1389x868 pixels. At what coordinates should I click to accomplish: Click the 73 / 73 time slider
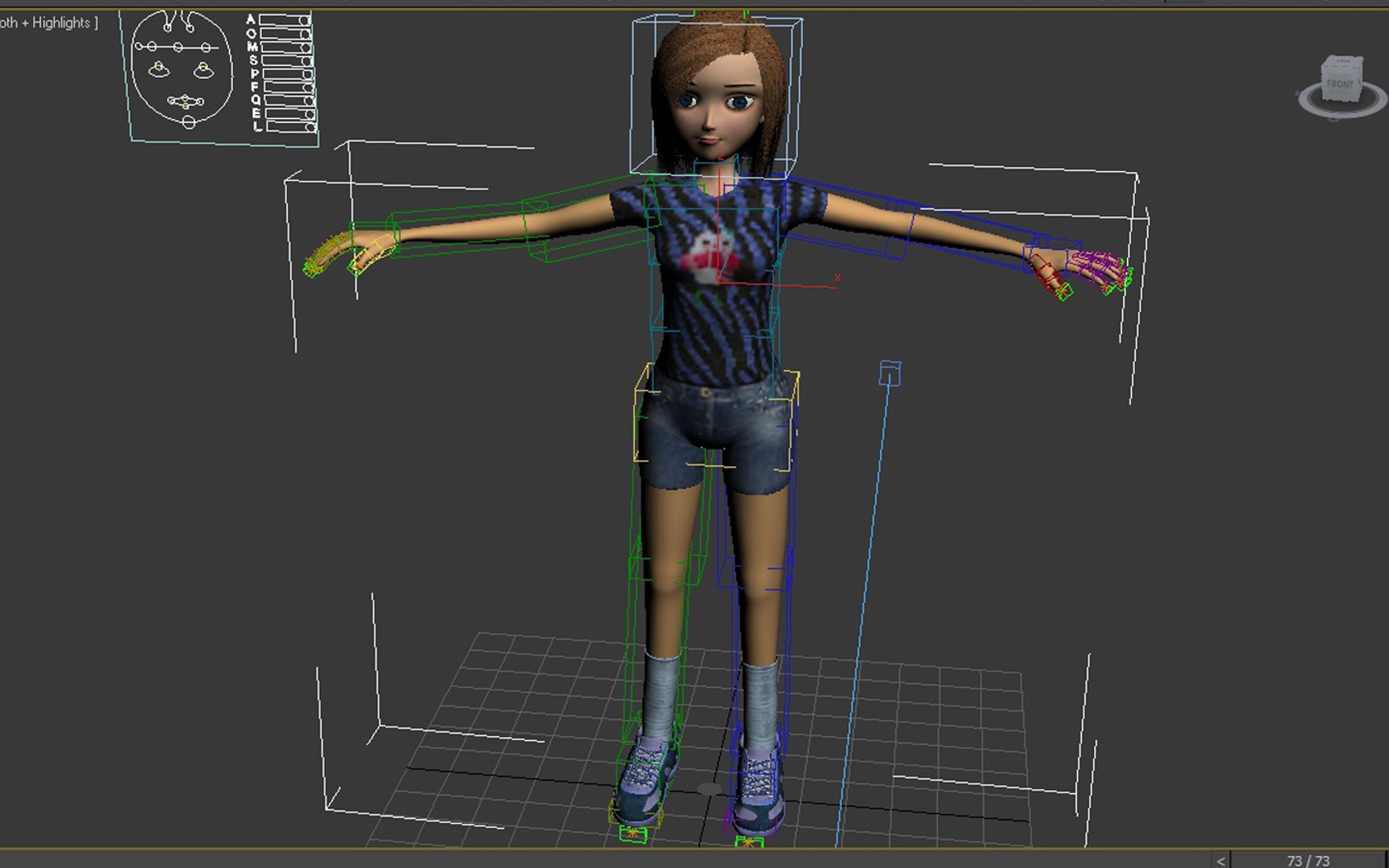[1309, 861]
